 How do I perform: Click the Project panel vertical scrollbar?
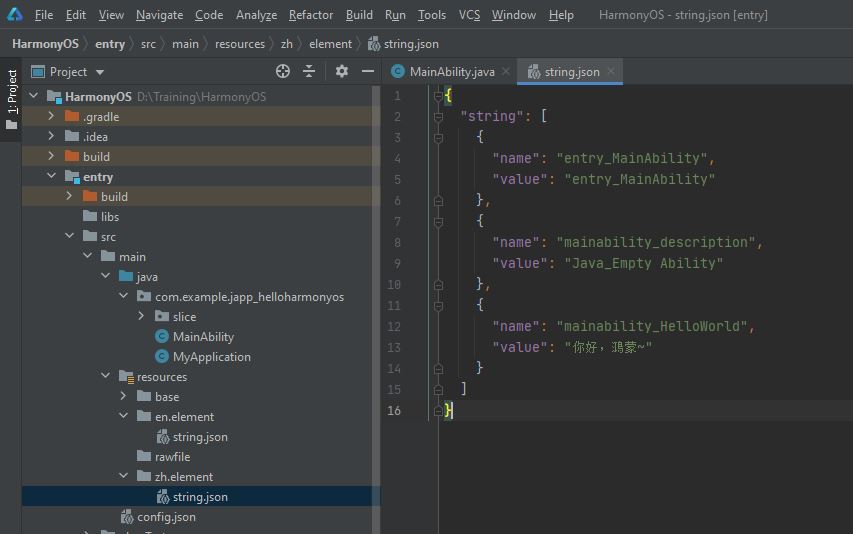(376, 310)
